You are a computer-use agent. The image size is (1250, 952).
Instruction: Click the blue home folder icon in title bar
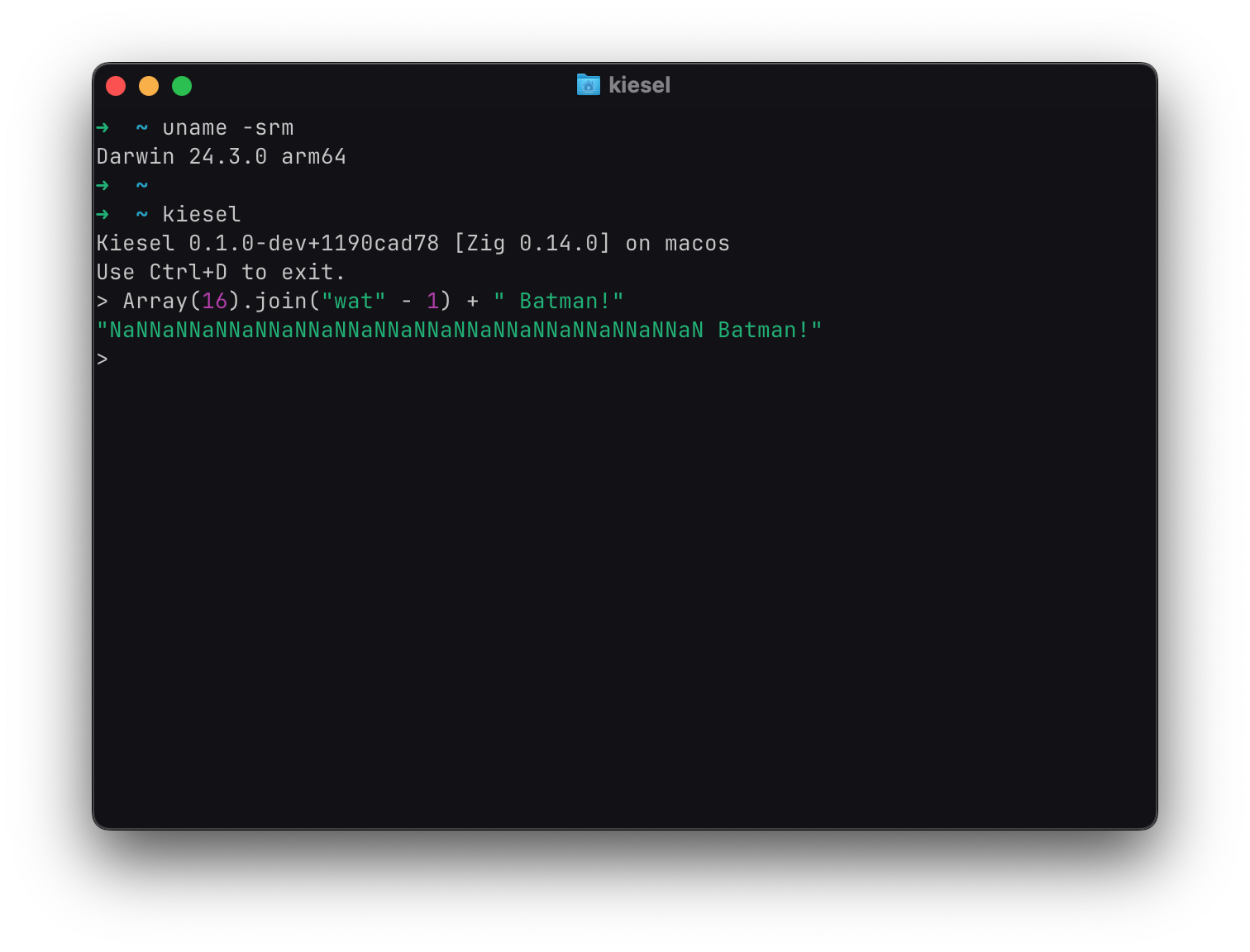589,84
